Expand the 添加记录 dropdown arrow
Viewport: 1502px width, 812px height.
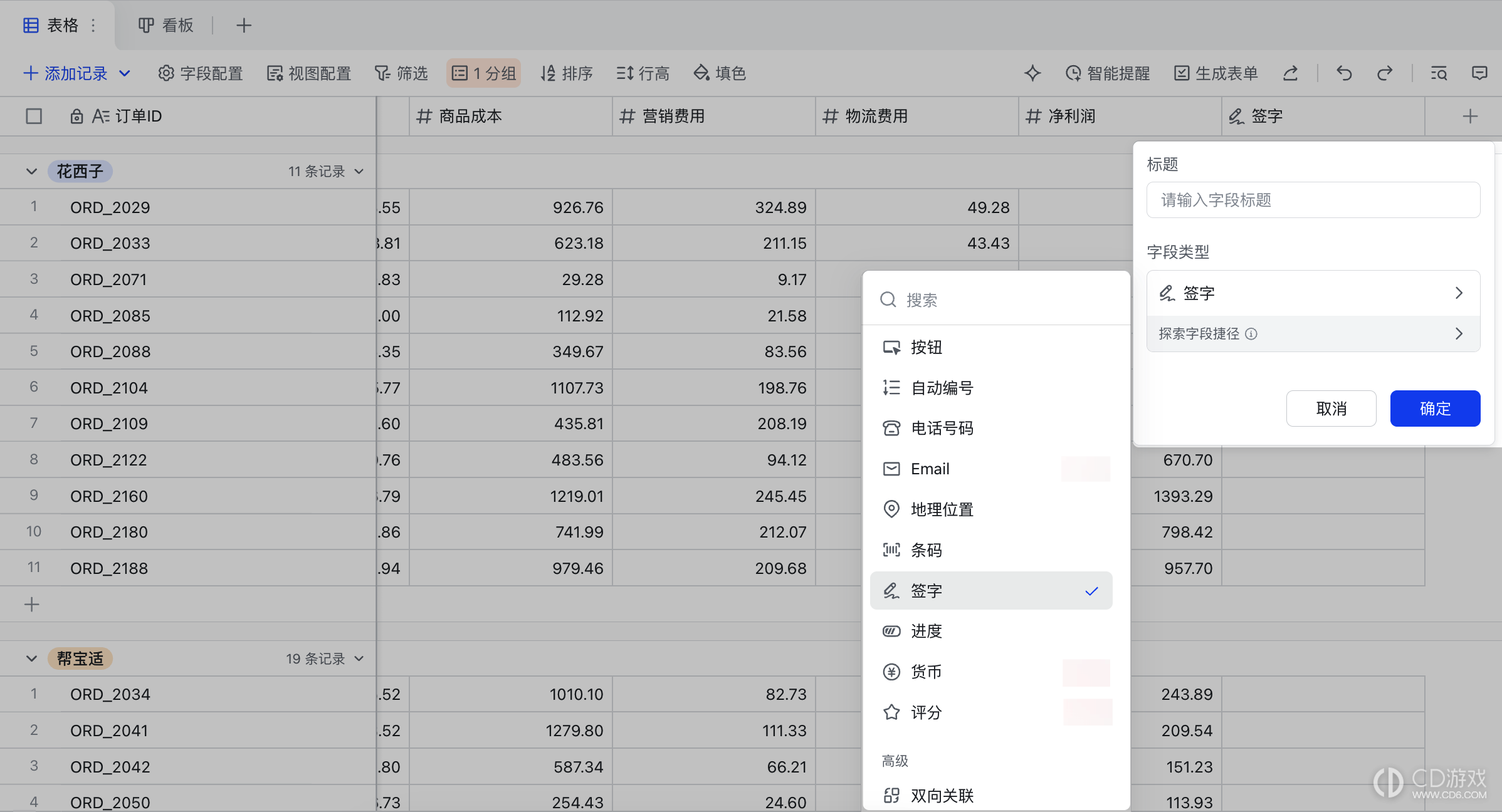pos(125,73)
